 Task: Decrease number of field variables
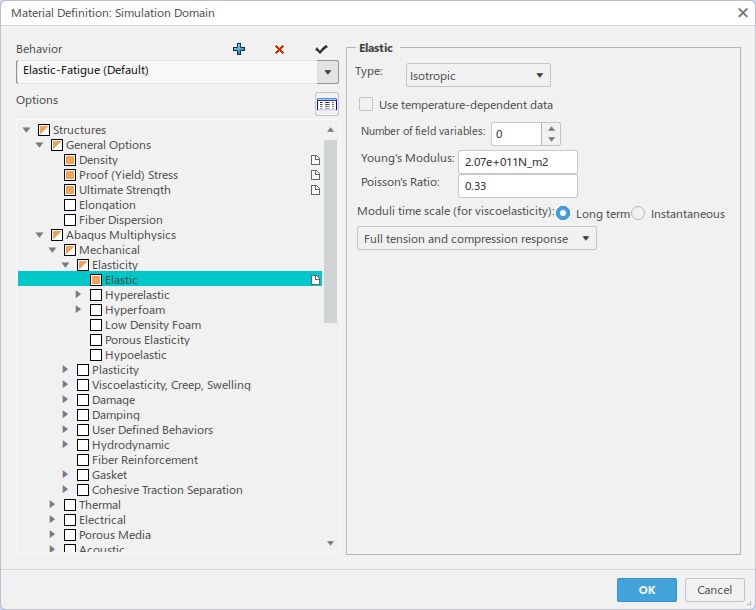coord(551,139)
